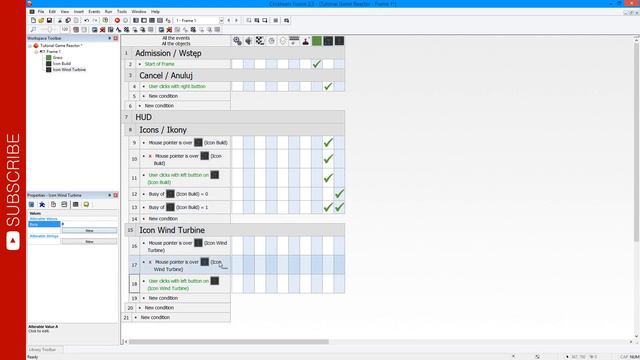Go to next frame arrow

point(236,20)
